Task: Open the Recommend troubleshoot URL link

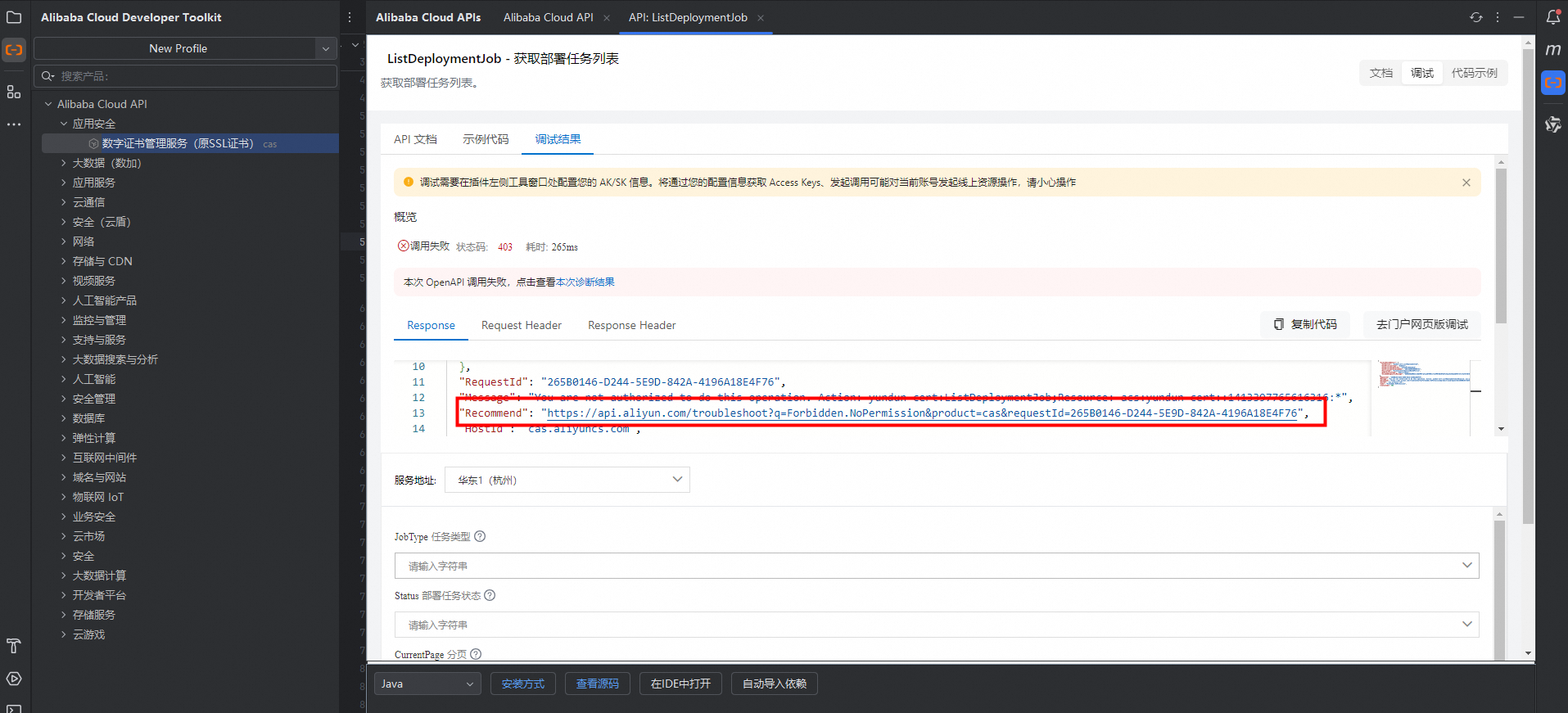Action: pos(922,413)
